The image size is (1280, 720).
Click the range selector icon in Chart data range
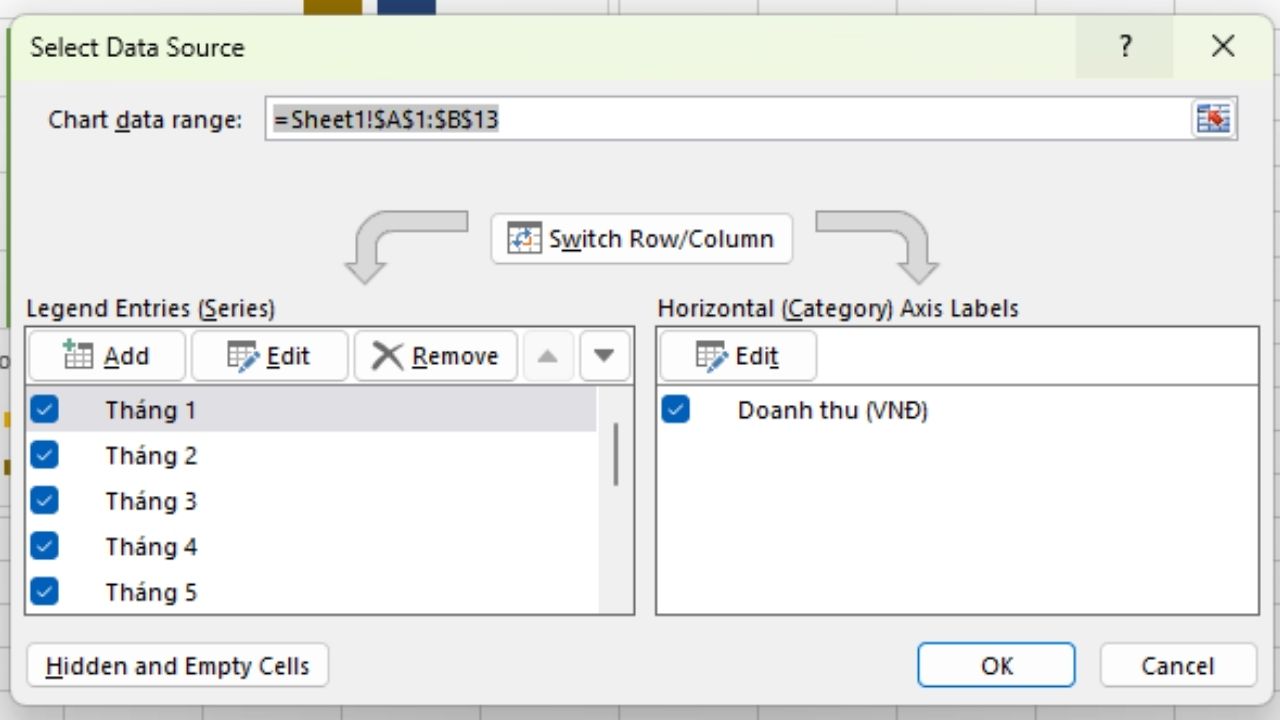pos(1214,119)
